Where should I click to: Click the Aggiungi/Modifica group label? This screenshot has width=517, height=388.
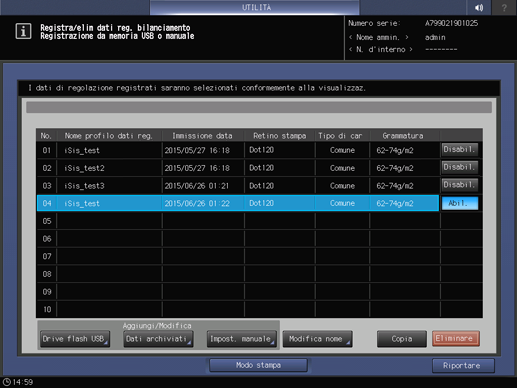click(157, 326)
